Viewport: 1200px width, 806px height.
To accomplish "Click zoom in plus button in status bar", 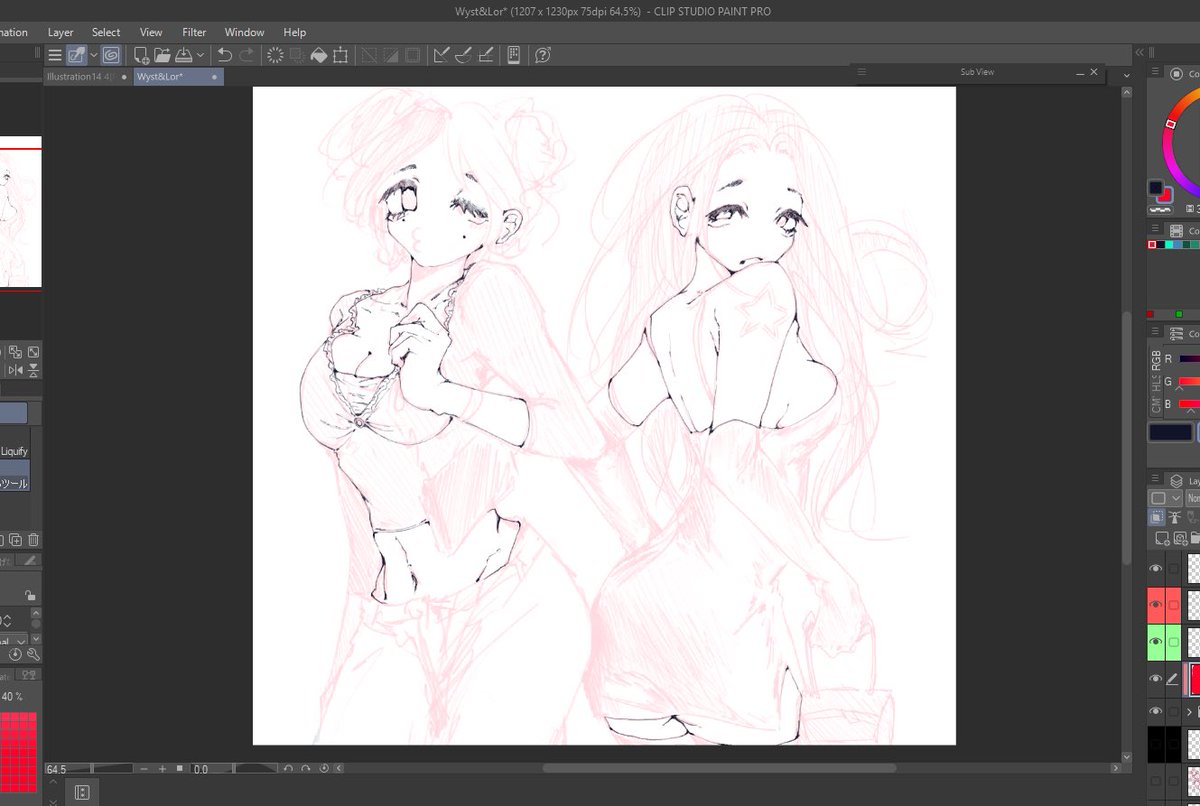I will coord(162,769).
